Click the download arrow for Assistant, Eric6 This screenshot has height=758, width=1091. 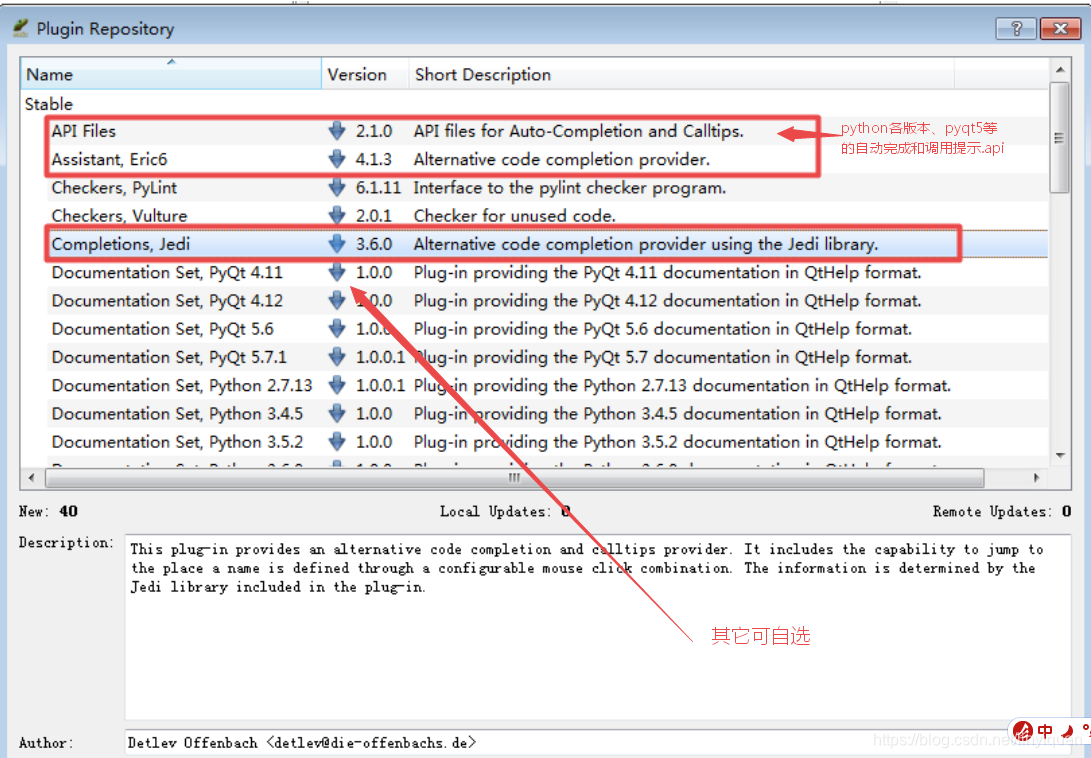tap(337, 159)
